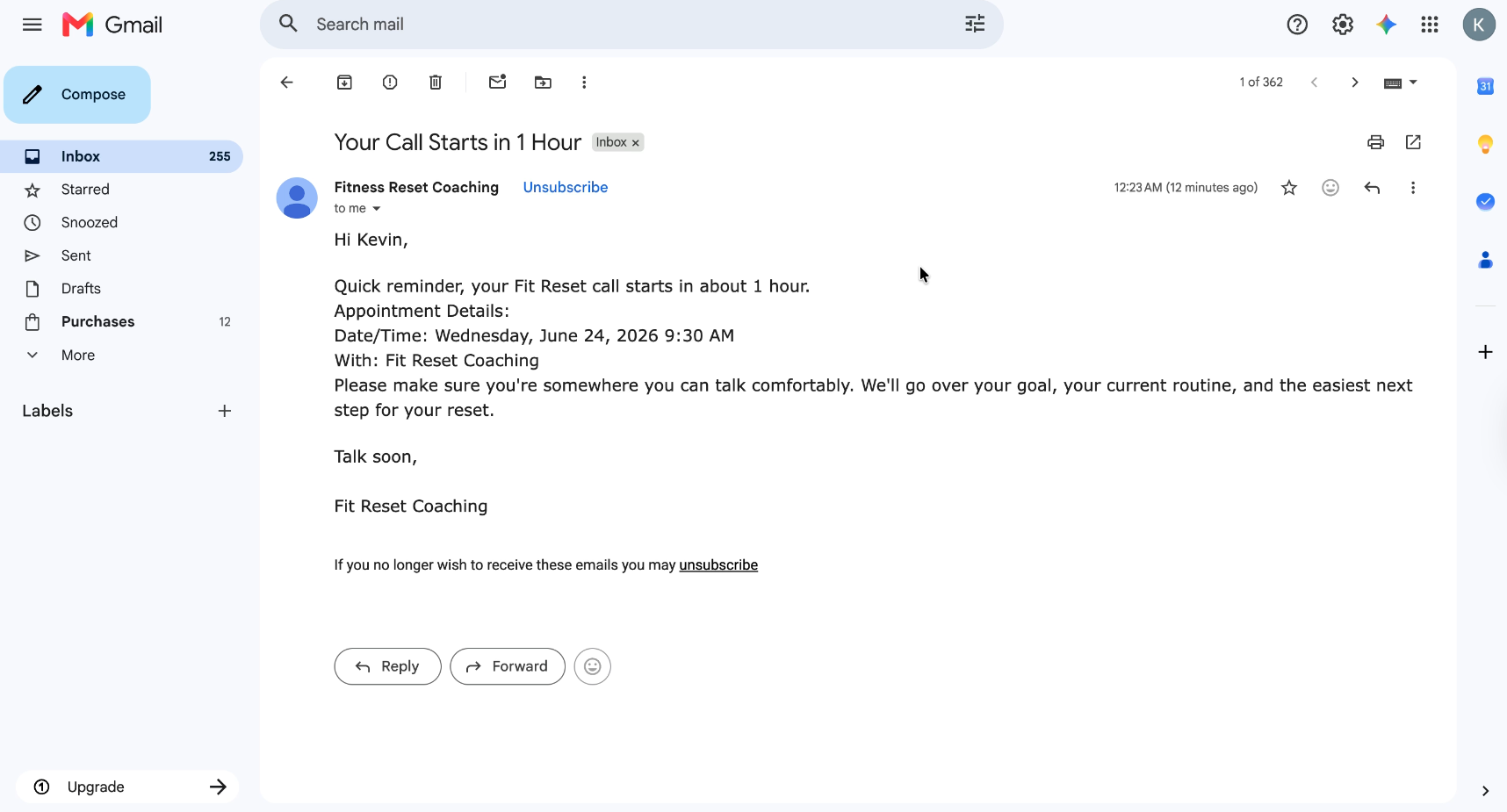1507x812 pixels.
Task: Remove the Inbox label from email
Action: click(x=636, y=143)
